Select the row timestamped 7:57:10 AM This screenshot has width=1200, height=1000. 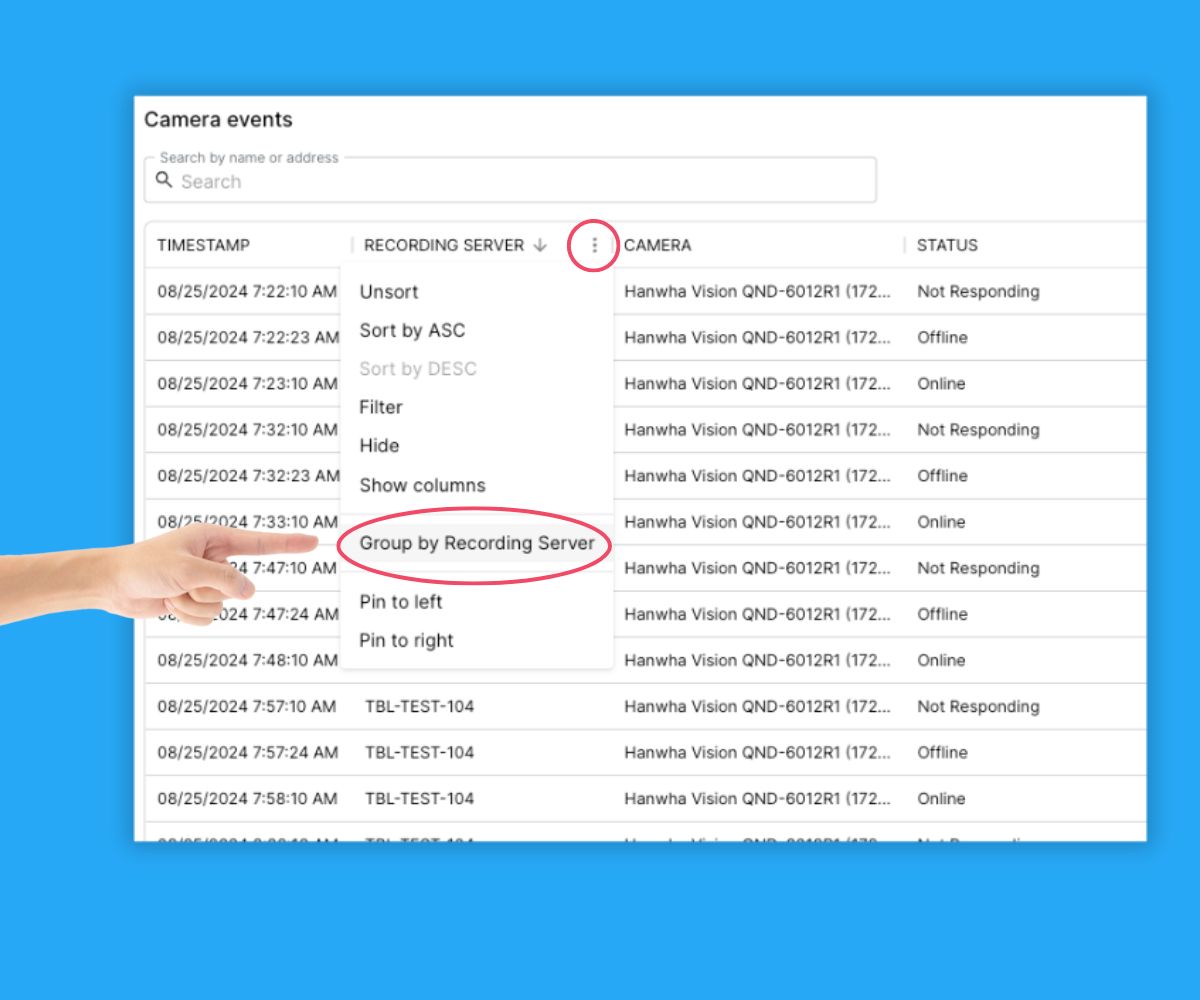point(247,707)
